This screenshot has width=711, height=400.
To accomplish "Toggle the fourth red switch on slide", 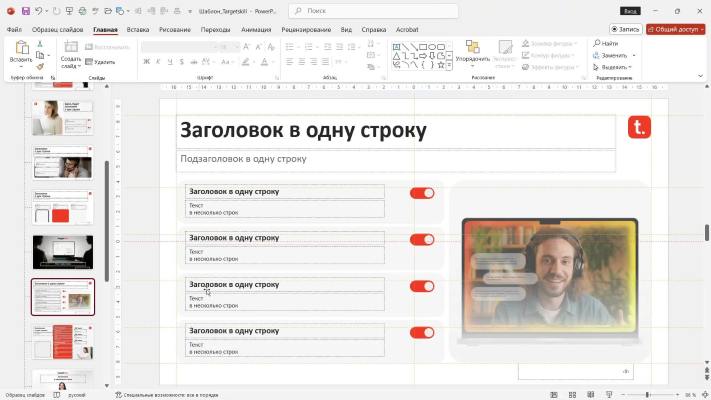I will point(422,332).
